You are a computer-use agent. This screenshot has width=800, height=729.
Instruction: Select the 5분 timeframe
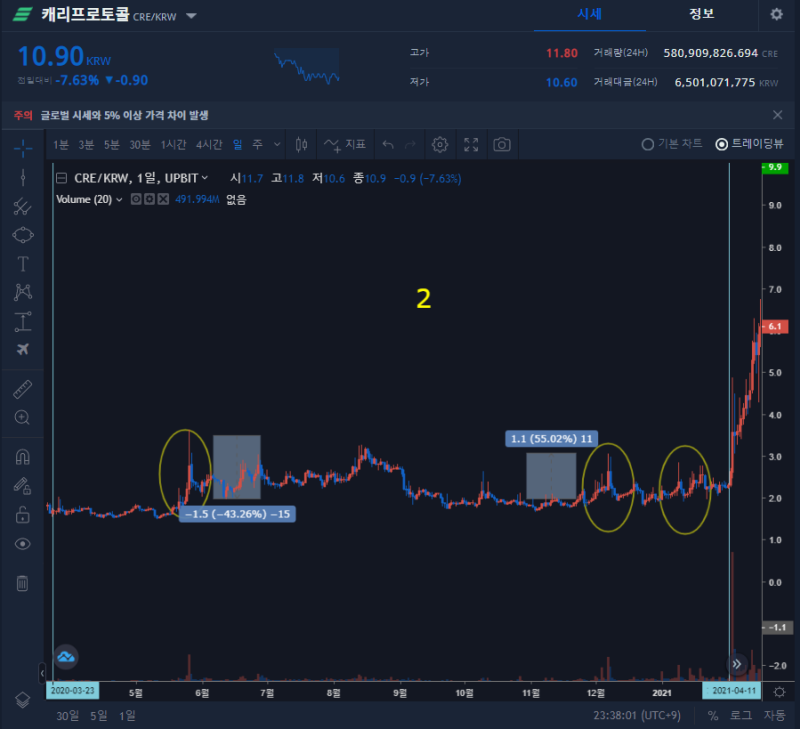pyautogui.click(x=112, y=145)
